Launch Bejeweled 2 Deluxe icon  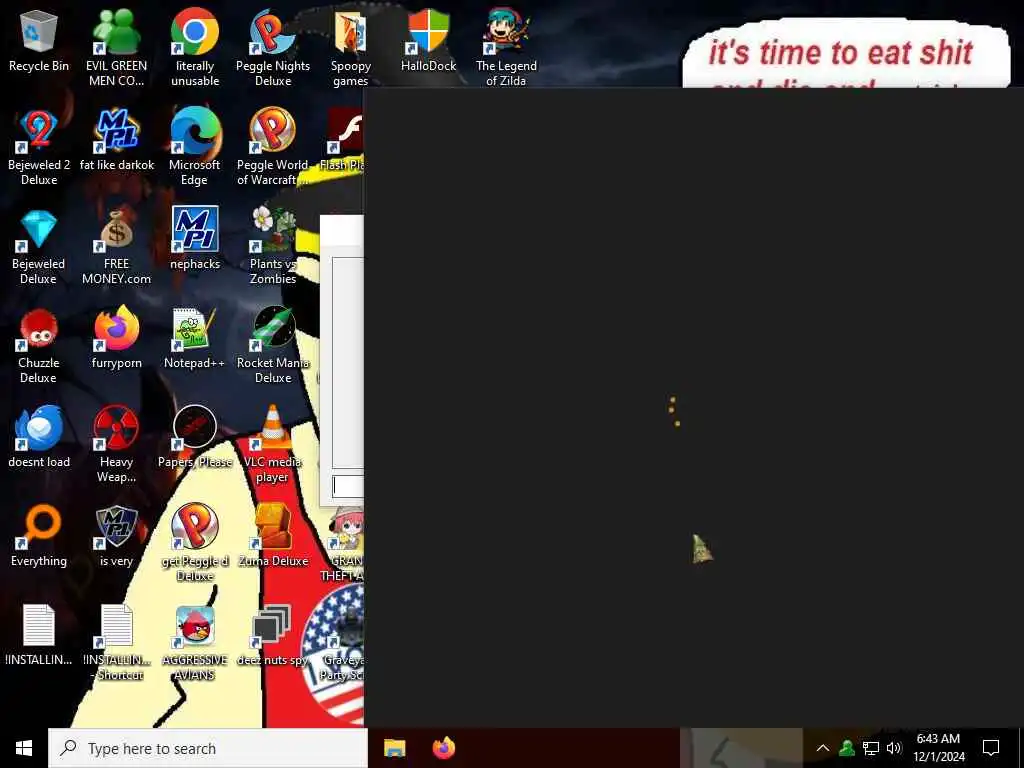click(39, 146)
